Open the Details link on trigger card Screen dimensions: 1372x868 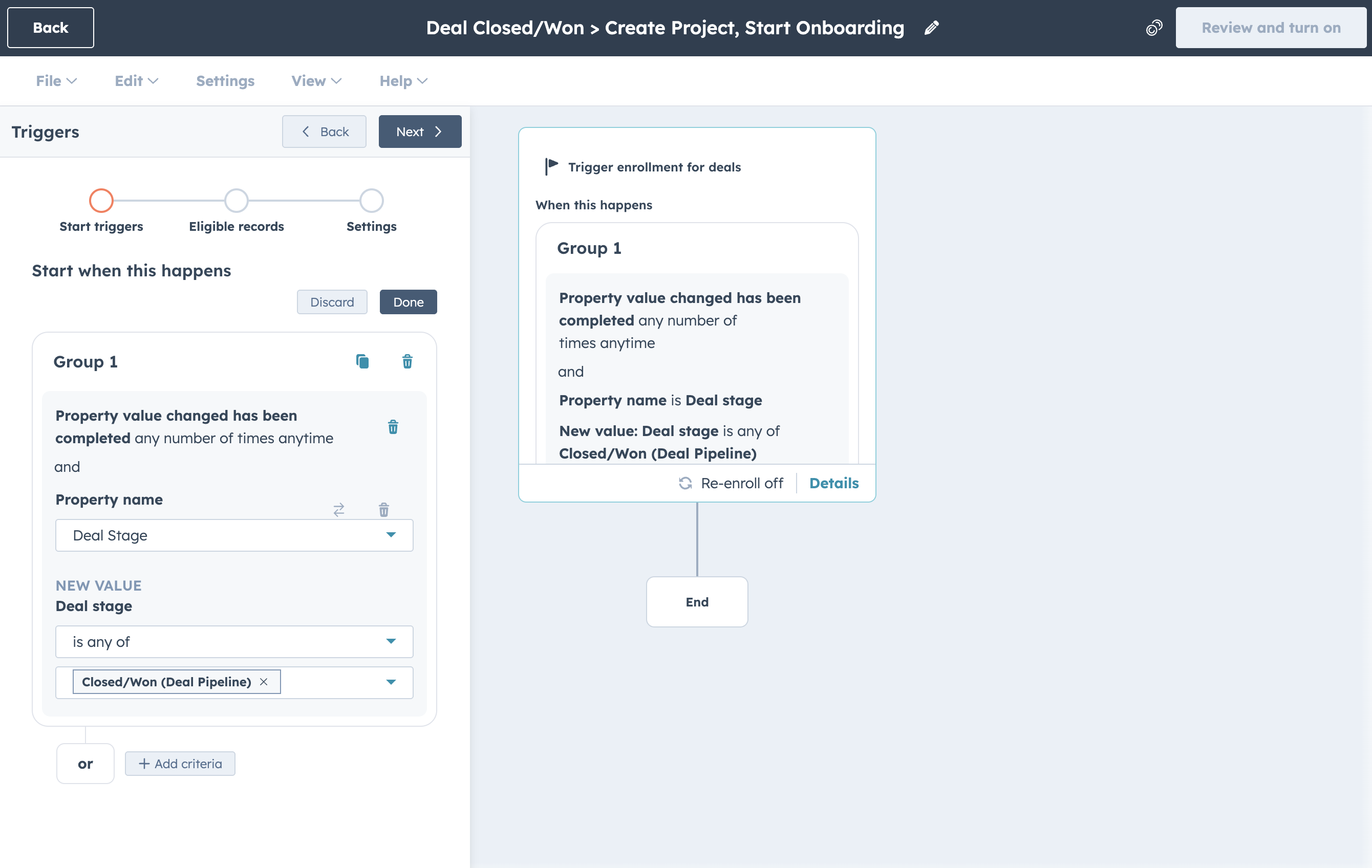833,483
